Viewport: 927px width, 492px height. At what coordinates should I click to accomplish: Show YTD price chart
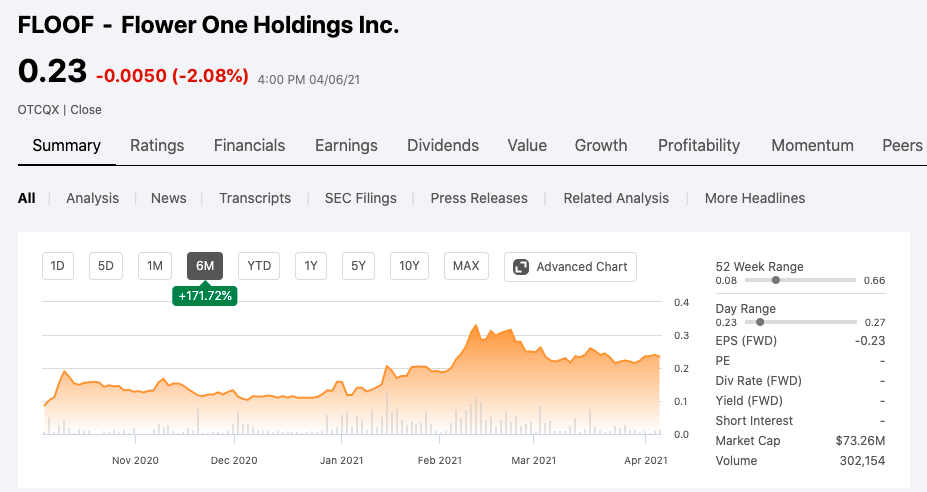pos(259,266)
